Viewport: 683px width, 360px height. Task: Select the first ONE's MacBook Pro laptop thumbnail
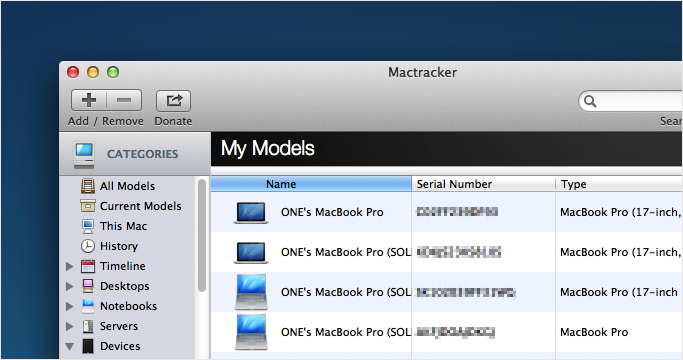(251, 213)
